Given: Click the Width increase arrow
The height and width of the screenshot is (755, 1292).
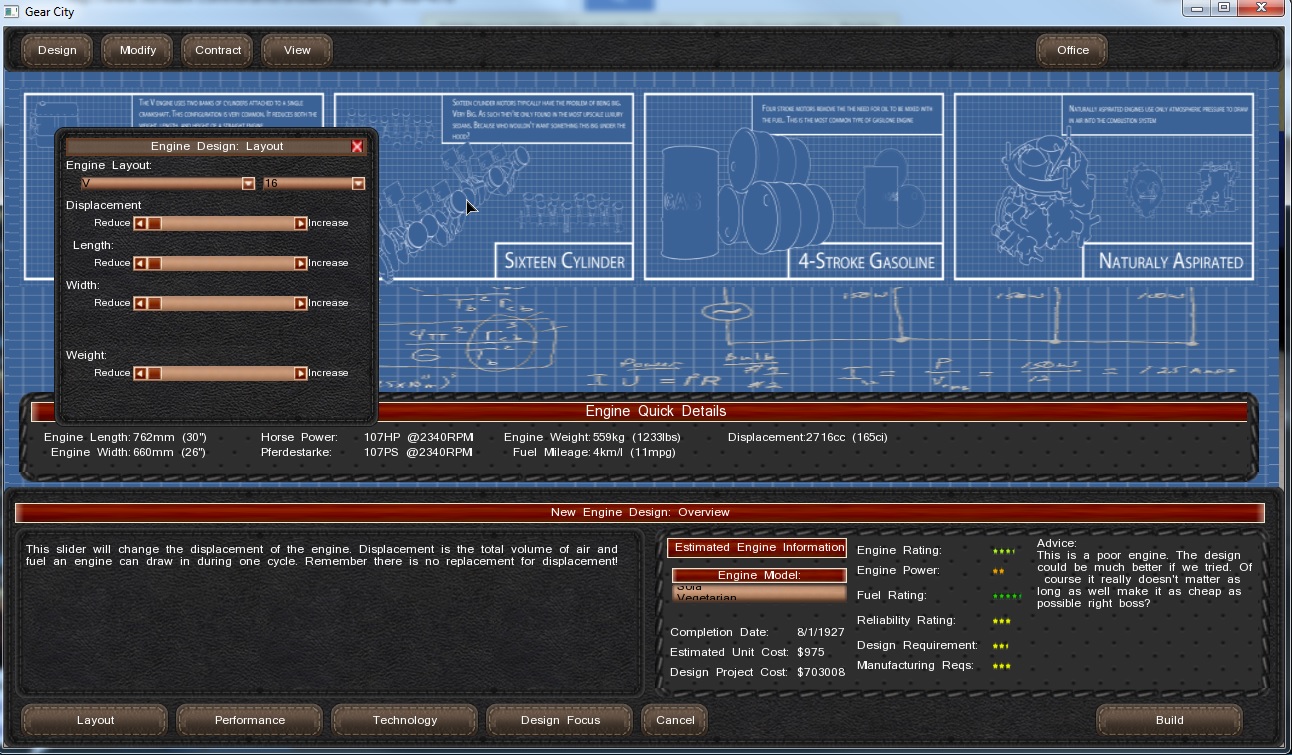Looking at the screenshot, I should pyautogui.click(x=300, y=303).
